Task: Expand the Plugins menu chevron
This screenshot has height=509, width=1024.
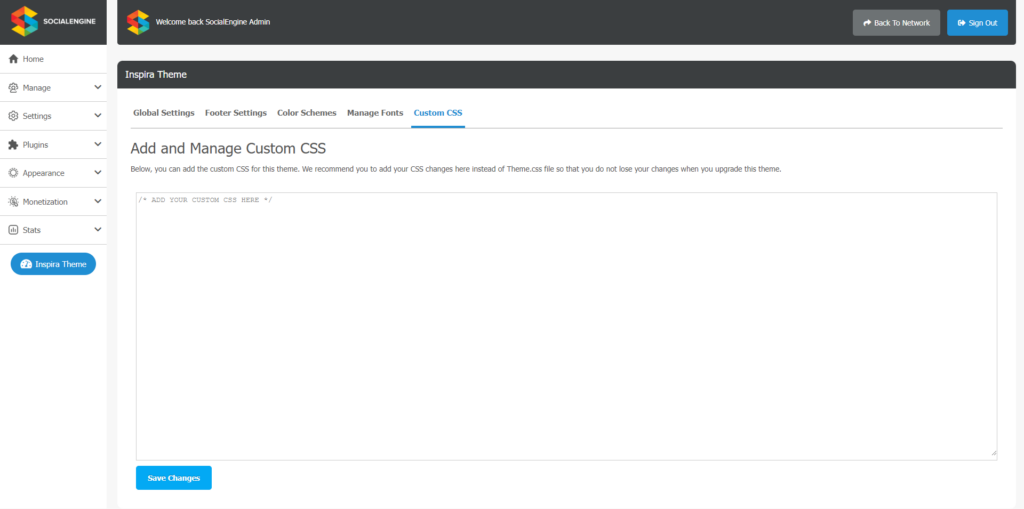Action: 98,144
